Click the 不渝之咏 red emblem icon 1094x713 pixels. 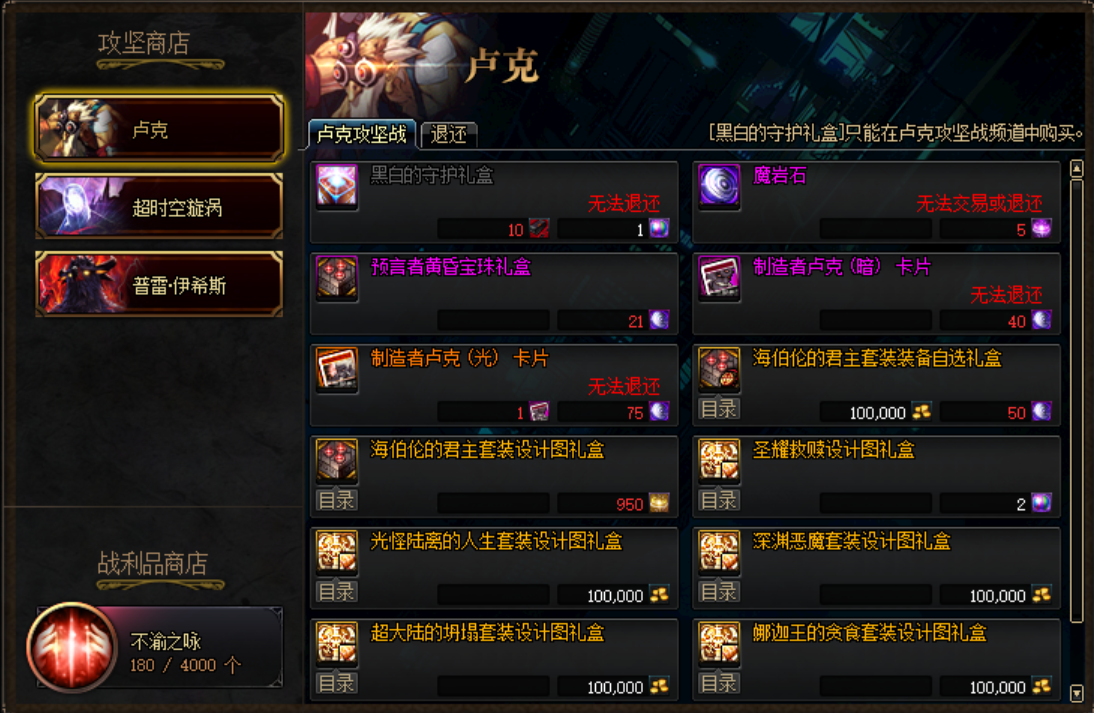pyautogui.click(x=72, y=647)
